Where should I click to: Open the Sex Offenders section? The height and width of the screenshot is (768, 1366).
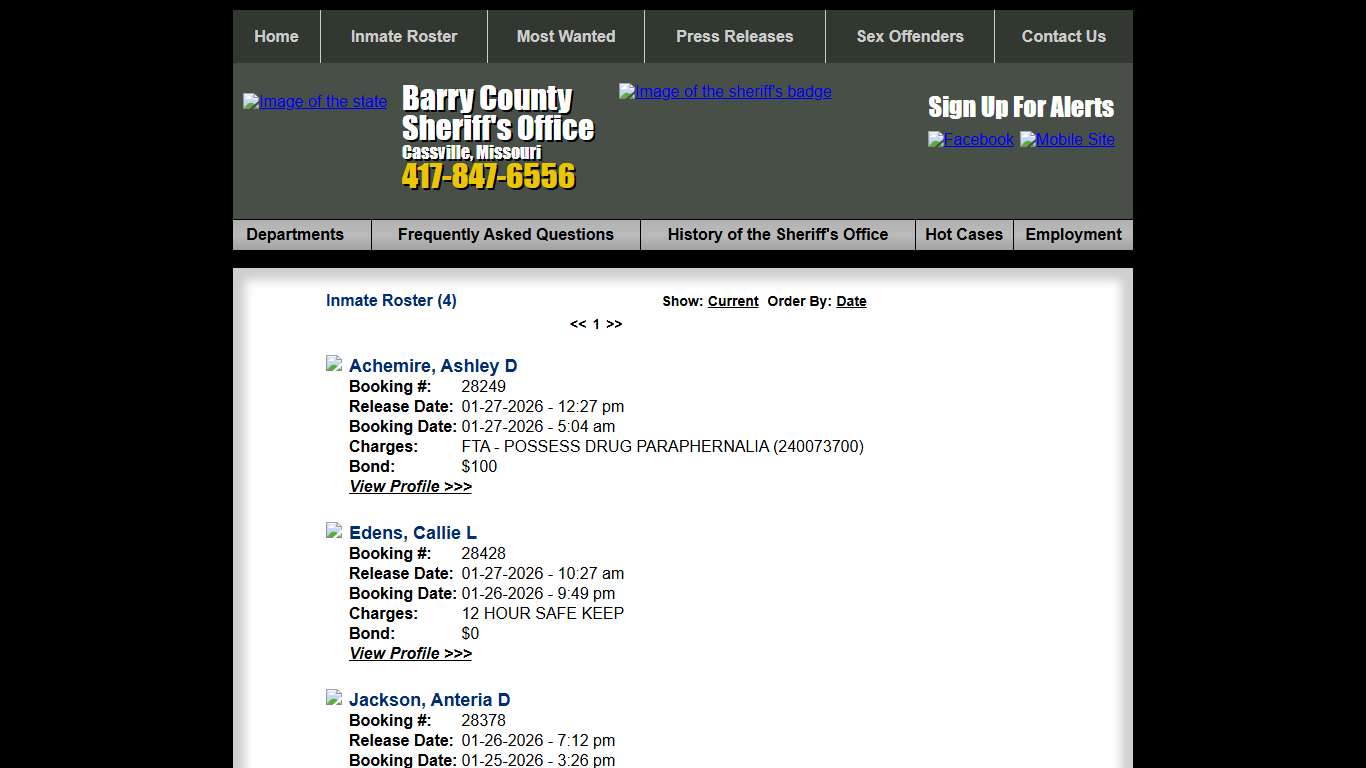point(909,36)
